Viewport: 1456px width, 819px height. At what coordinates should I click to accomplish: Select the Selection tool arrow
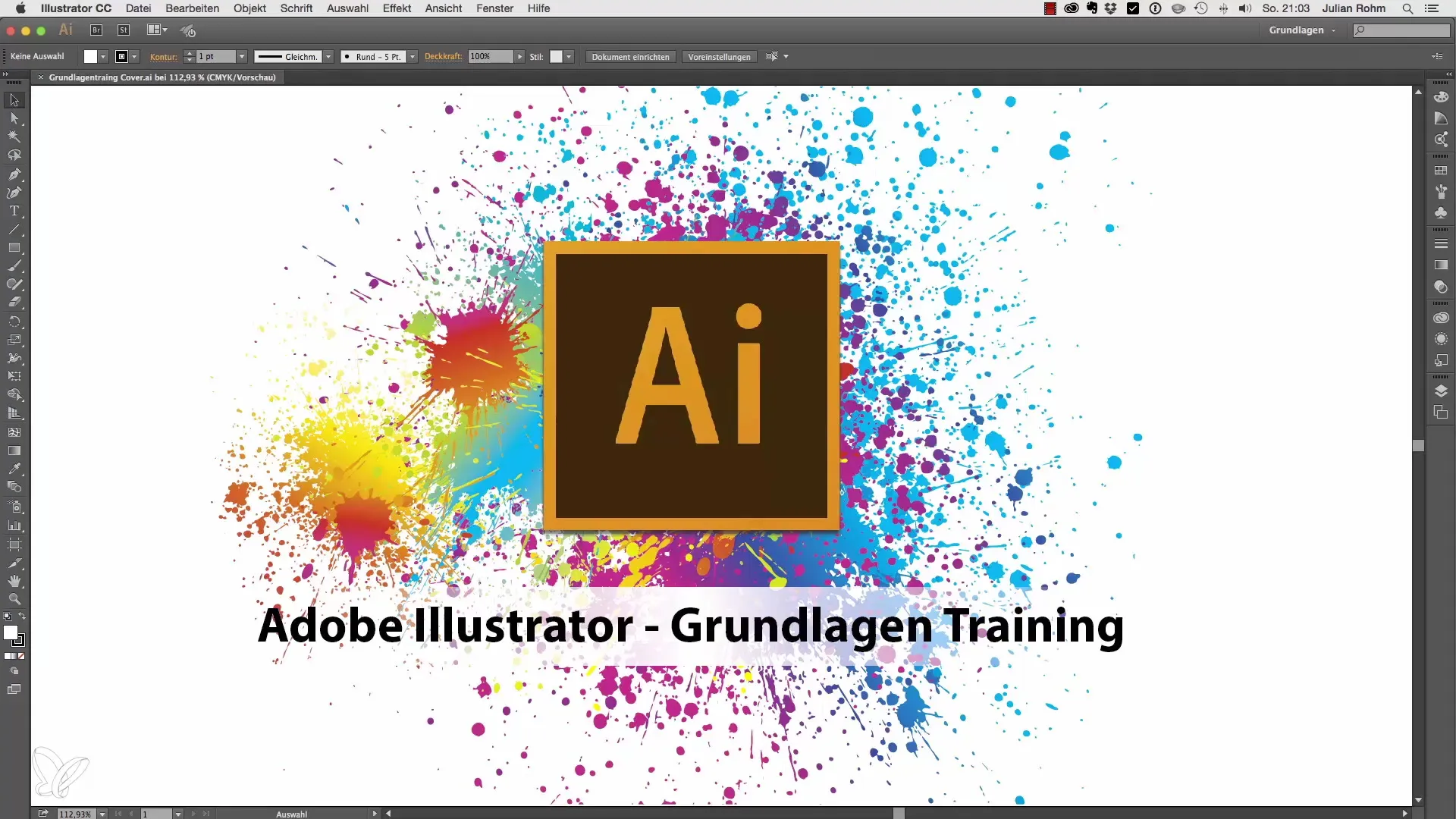(x=14, y=100)
